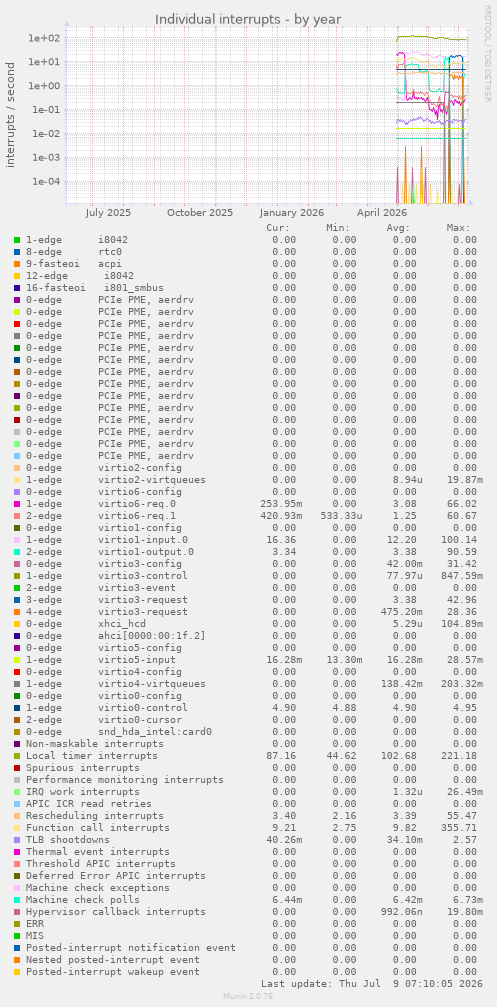Click the Min: column header
The height and width of the screenshot is (1007, 497).
(x=338, y=228)
